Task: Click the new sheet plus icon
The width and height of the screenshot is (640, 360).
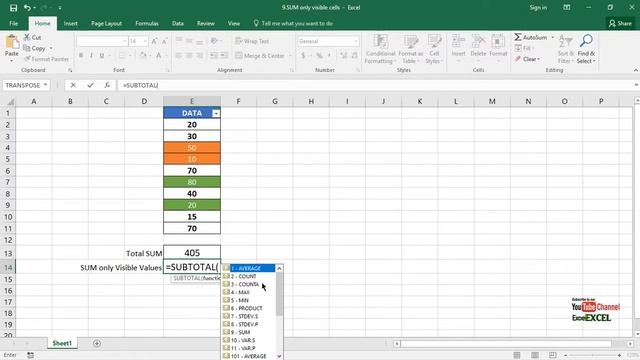Action: click(97, 343)
